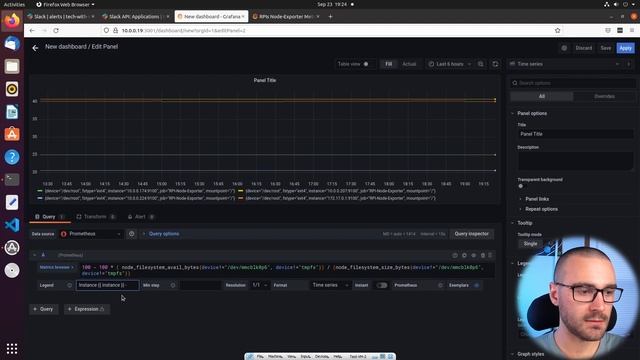
Task: Duplicate query A icon
Action: 464,255
